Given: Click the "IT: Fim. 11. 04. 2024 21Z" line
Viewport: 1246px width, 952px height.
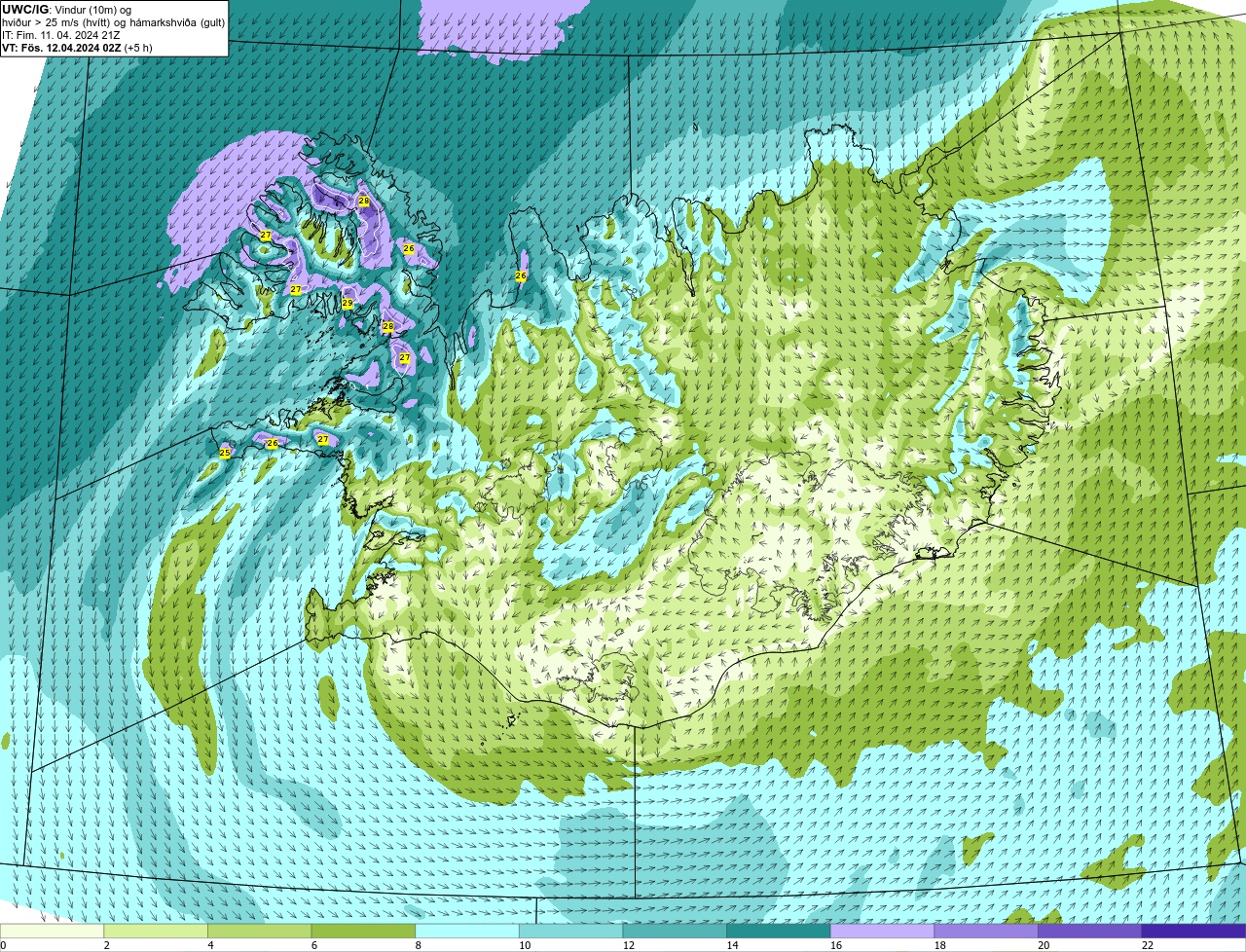Looking at the screenshot, I should pos(61,35).
